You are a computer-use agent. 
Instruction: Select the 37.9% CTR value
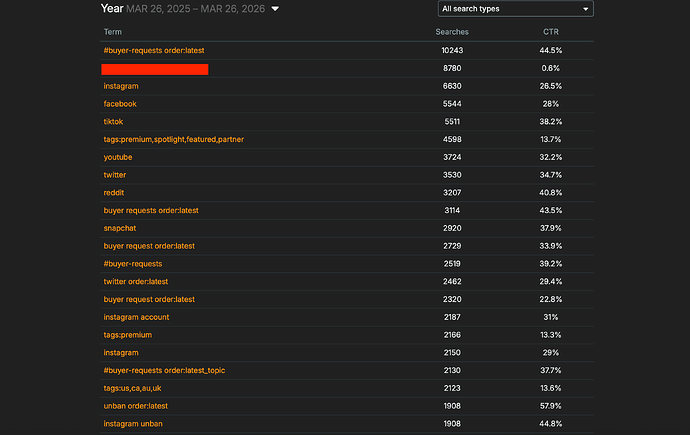pos(551,228)
